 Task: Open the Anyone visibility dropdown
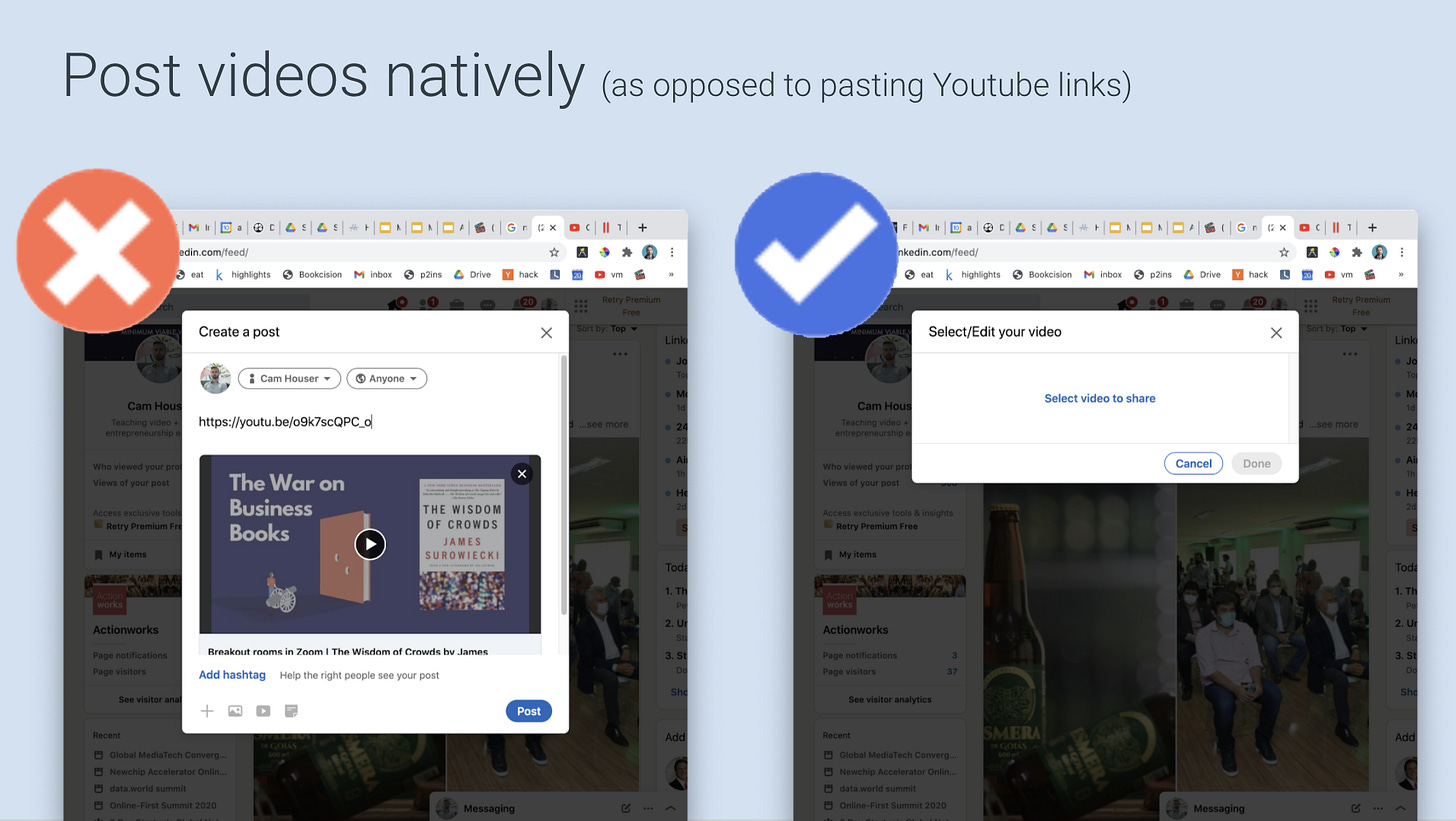387,379
